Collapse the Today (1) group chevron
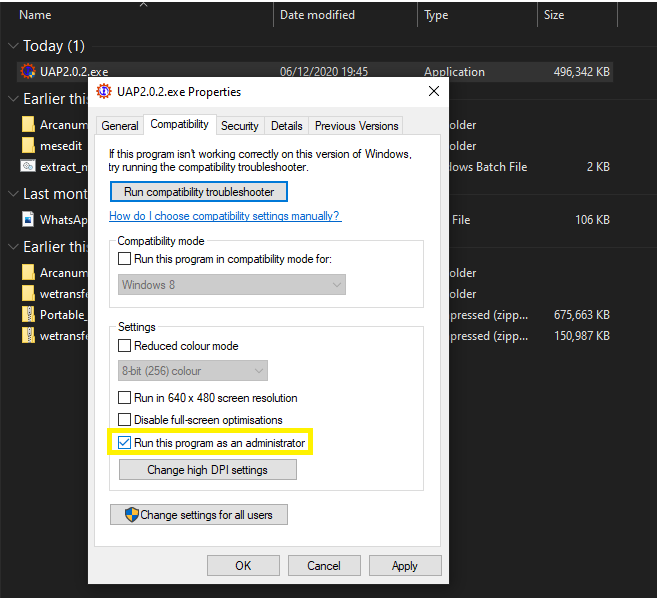This screenshot has height=598, width=657. (x=13, y=46)
